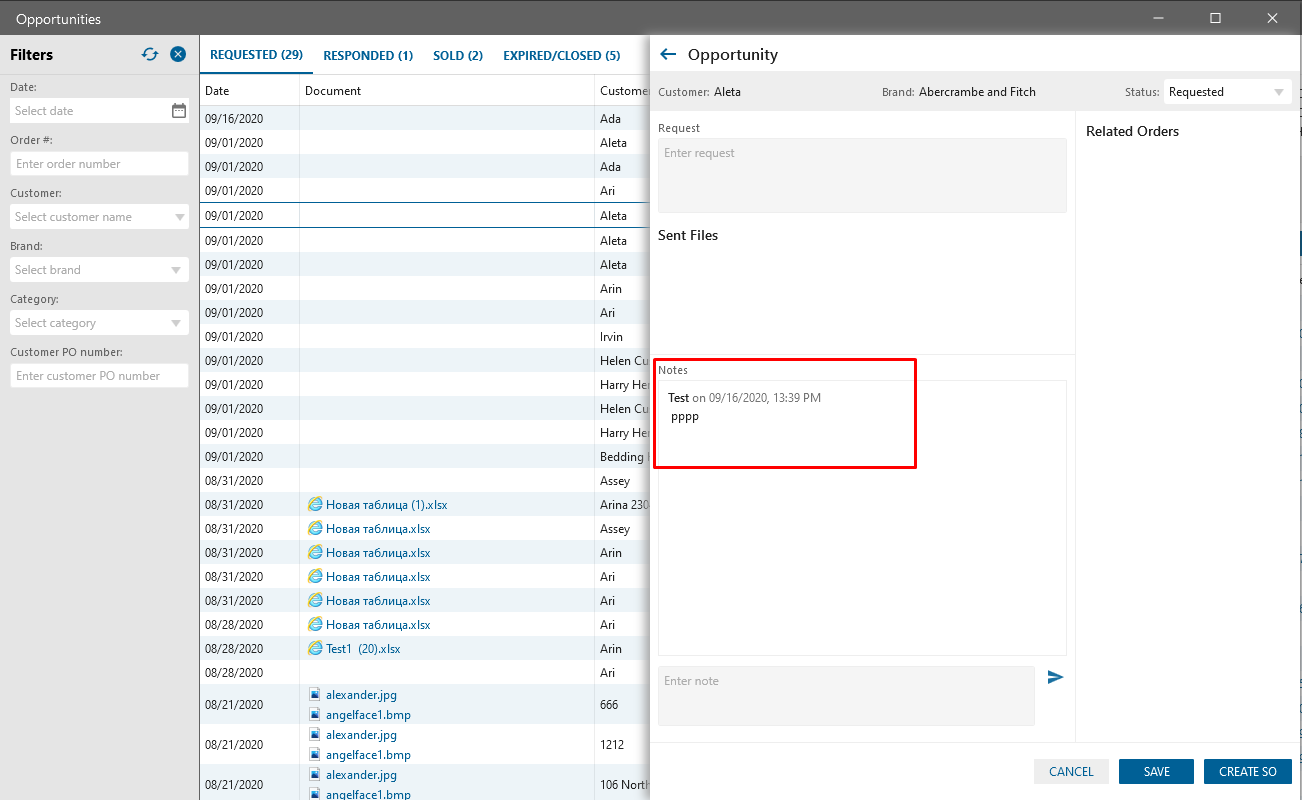Go back using the Opportunity arrow
The width and height of the screenshot is (1302, 800).
point(668,54)
